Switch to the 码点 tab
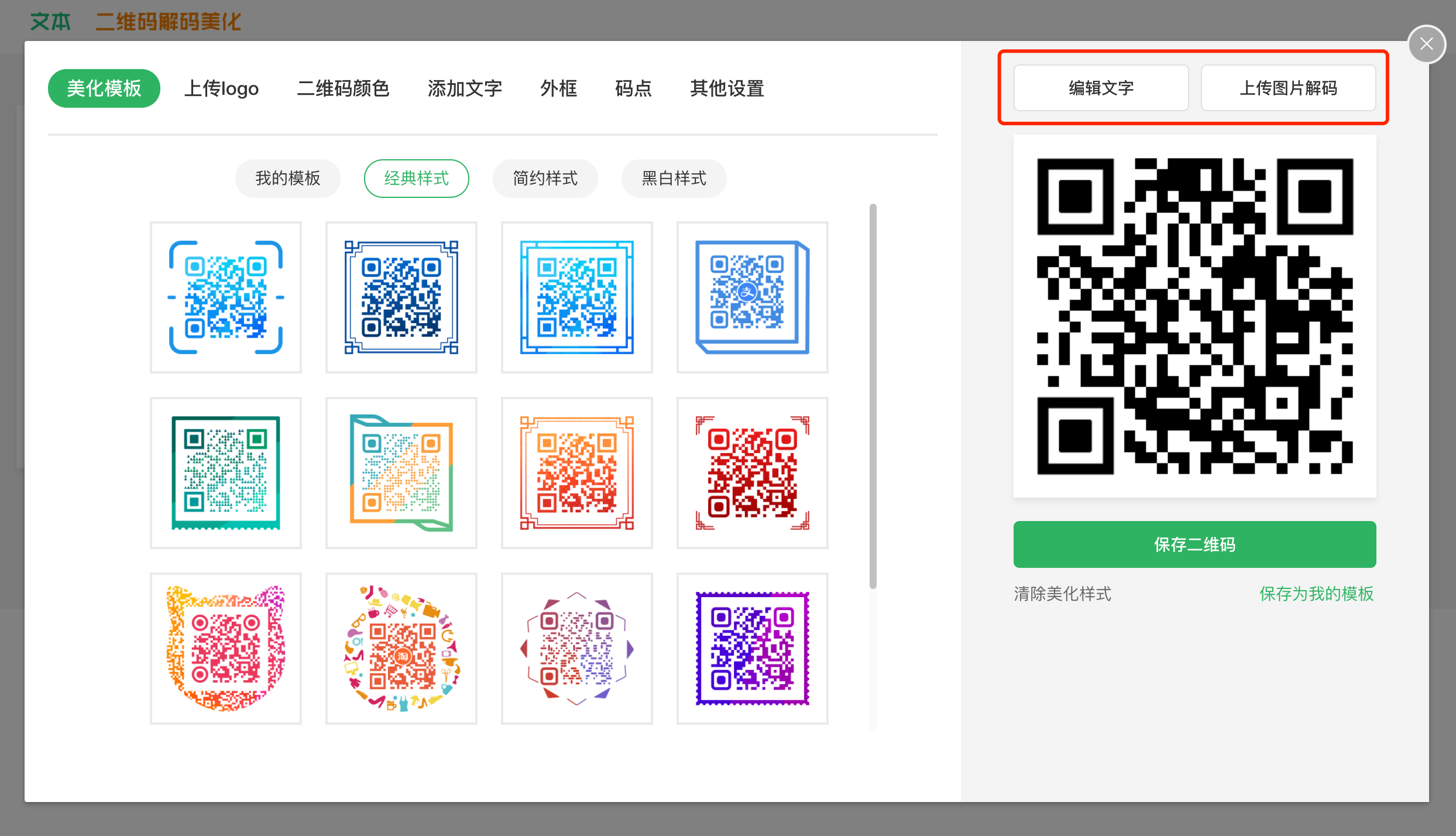This screenshot has height=836, width=1456. click(633, 88)
